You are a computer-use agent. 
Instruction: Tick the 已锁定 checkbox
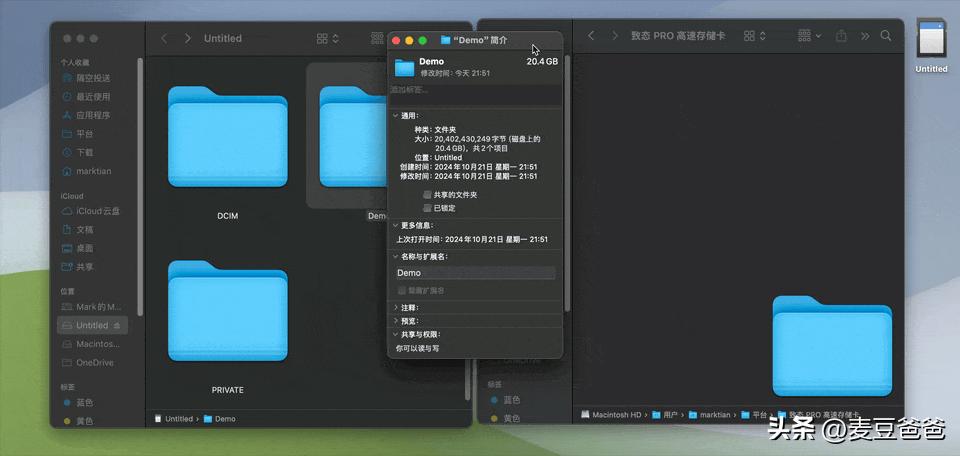(x=427, y=208)
